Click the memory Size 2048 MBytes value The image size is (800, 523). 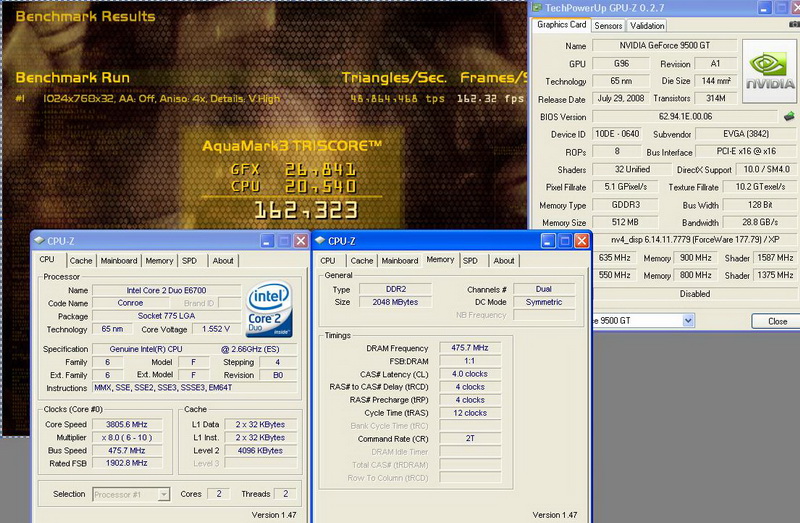[x=395, y=302]
